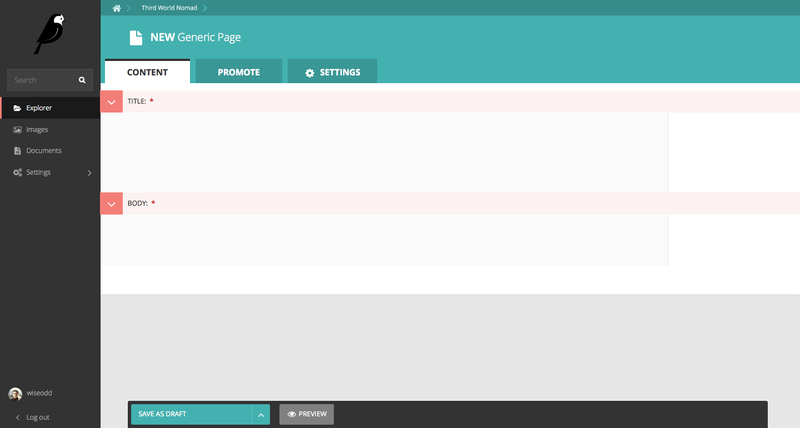Click the Images icon in sidebar
The width and height of the screenshot is (800, 428).
click(17, 130)
